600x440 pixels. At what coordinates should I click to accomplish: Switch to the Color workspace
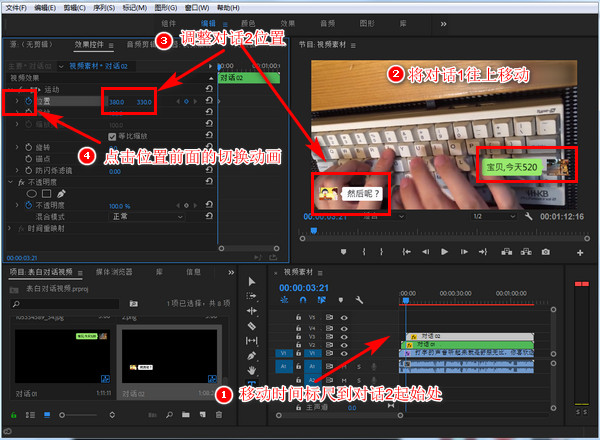248,24
